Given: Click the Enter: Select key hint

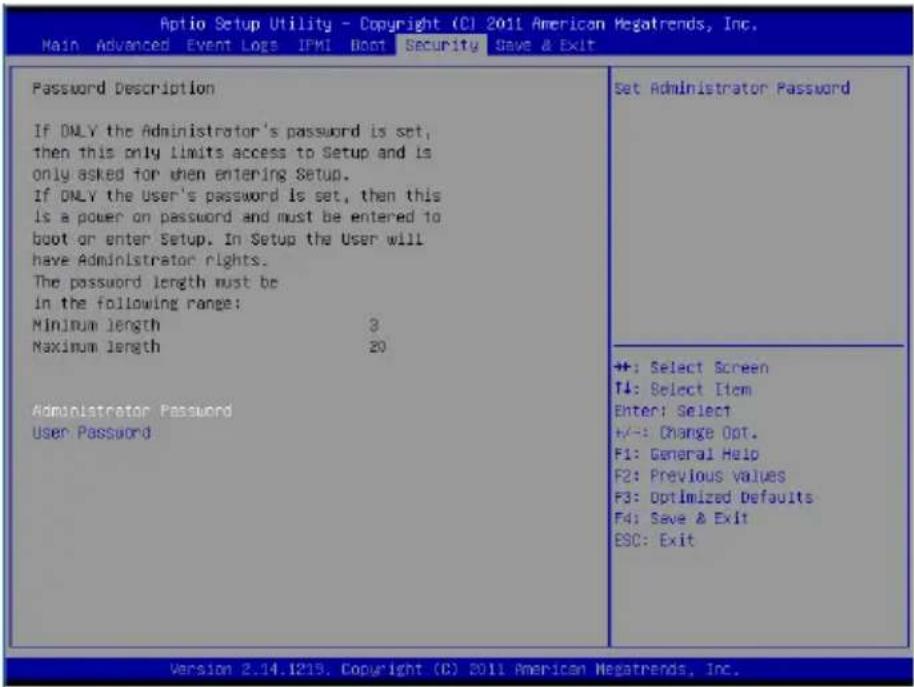Looking at the screenshot, I should (x=672, y=411).
